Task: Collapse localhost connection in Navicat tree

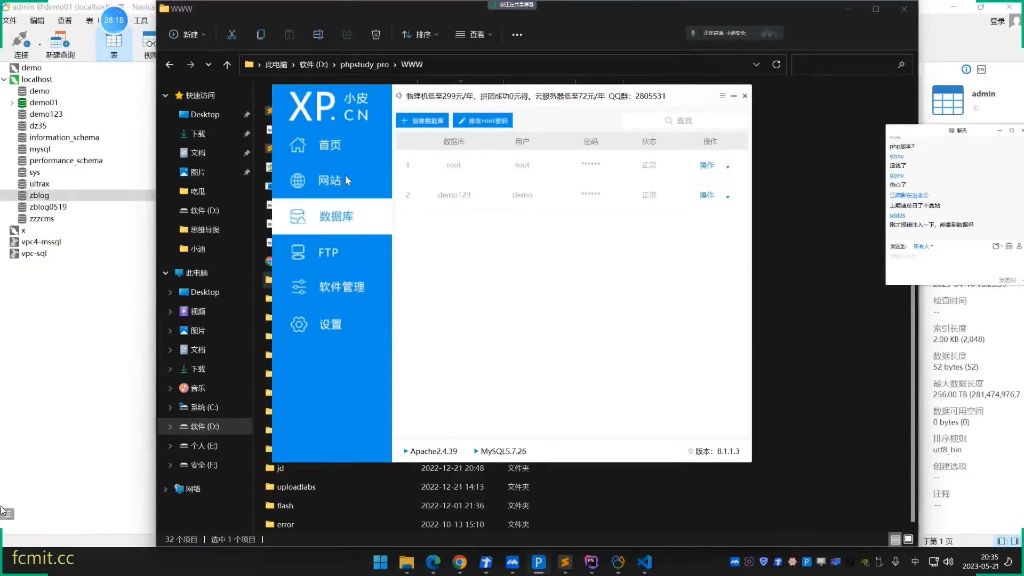Action: pos(4,79)
